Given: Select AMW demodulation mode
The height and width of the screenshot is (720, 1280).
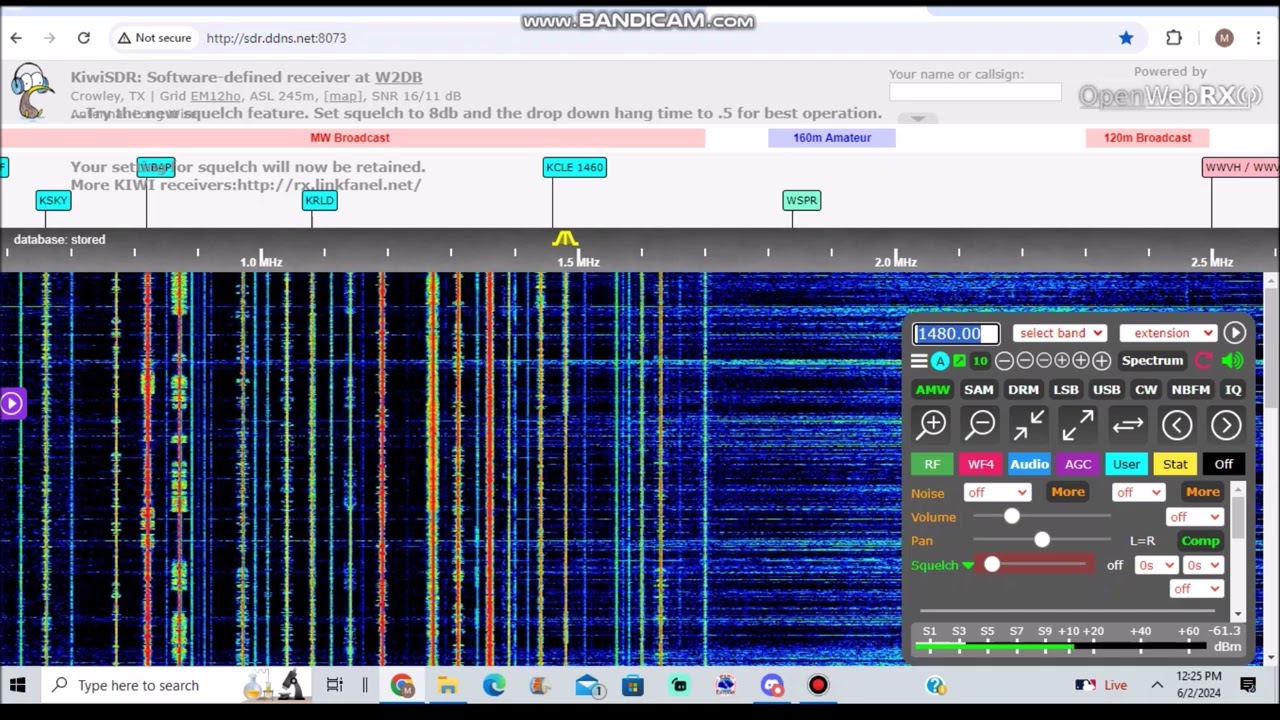Looking at the screenshot, I should coord(932,390).
